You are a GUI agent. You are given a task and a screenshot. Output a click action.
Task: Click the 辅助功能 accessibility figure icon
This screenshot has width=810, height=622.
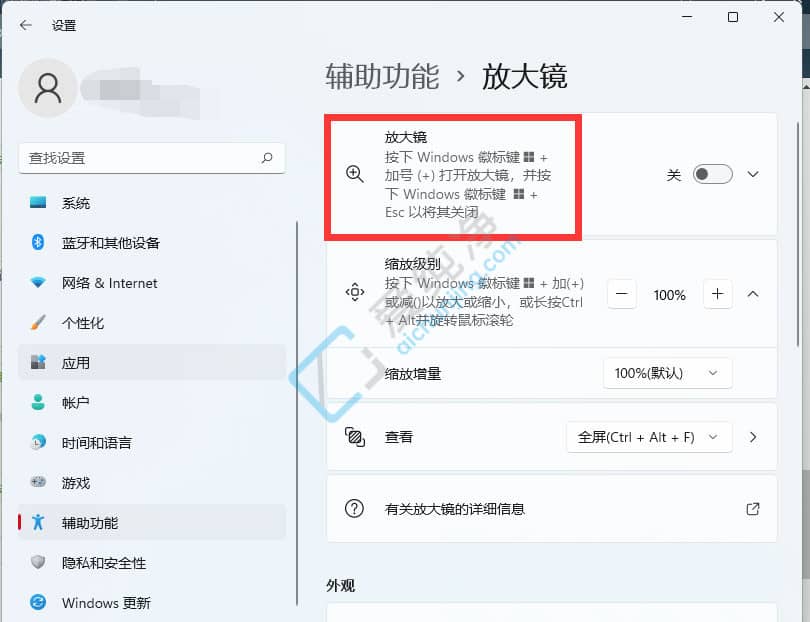38,522
